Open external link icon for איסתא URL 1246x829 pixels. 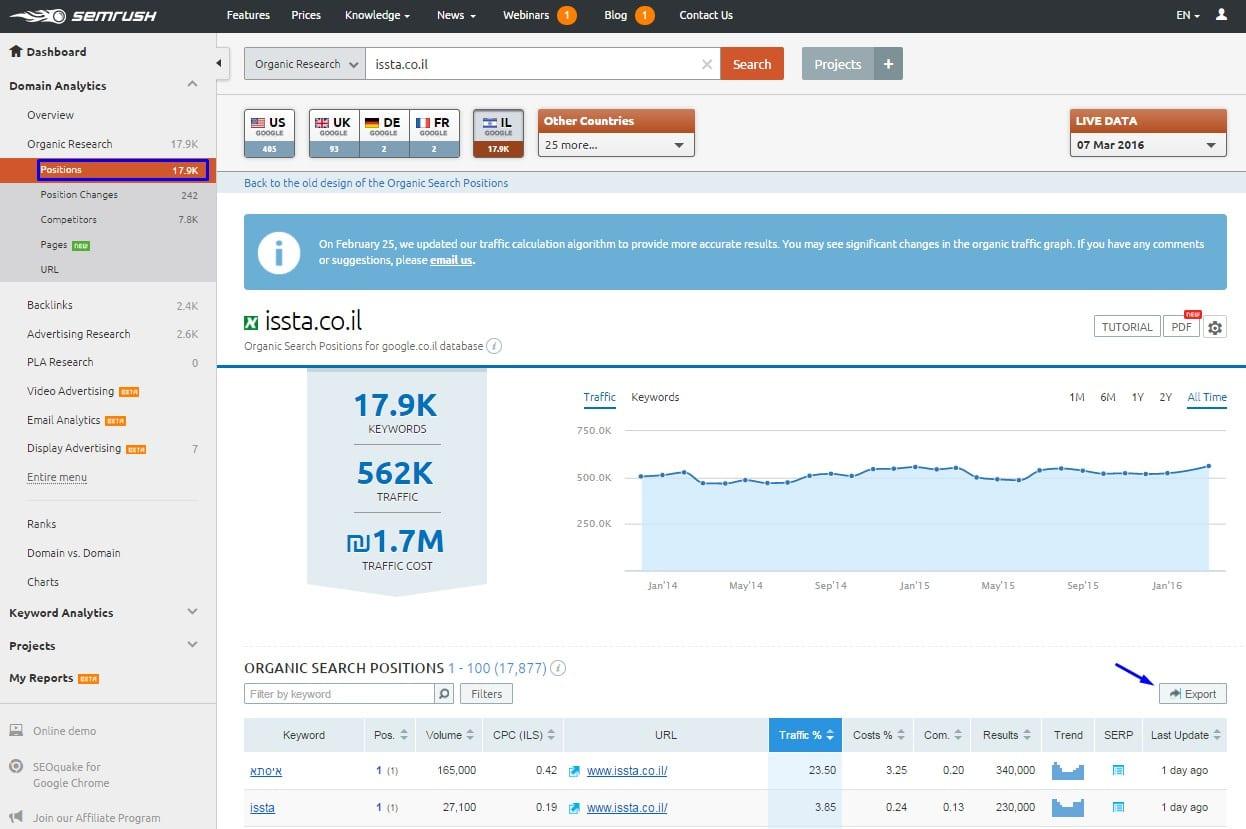(574, 771)
